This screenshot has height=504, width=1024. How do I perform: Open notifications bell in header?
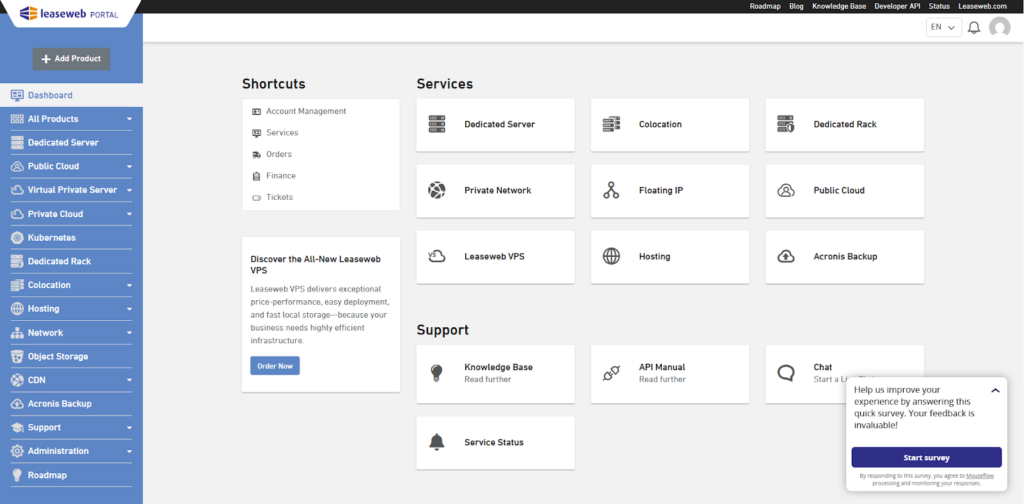(974, 27)
